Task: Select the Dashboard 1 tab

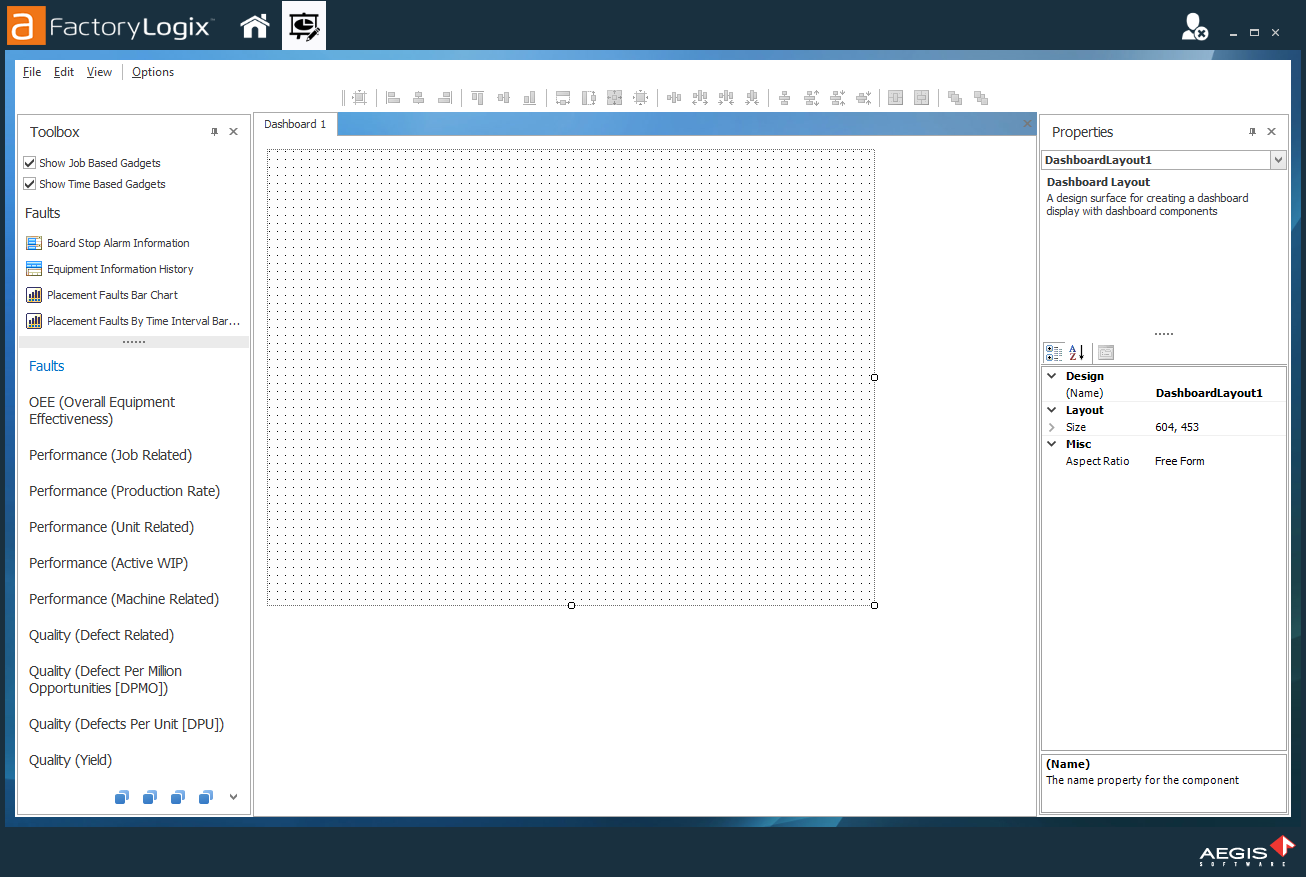Action: pos(295,124)
